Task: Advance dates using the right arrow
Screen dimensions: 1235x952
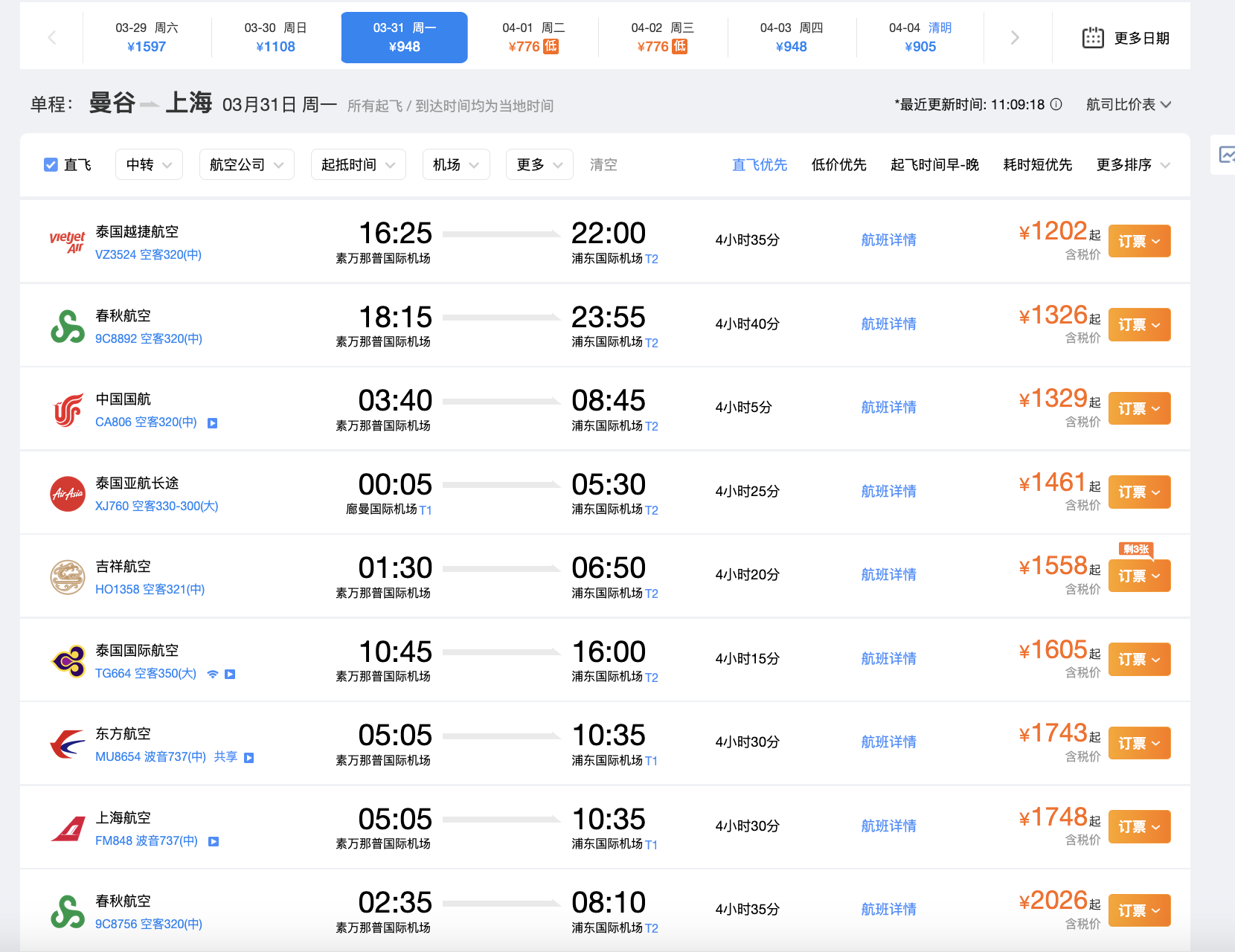Action: (1014, 38)
